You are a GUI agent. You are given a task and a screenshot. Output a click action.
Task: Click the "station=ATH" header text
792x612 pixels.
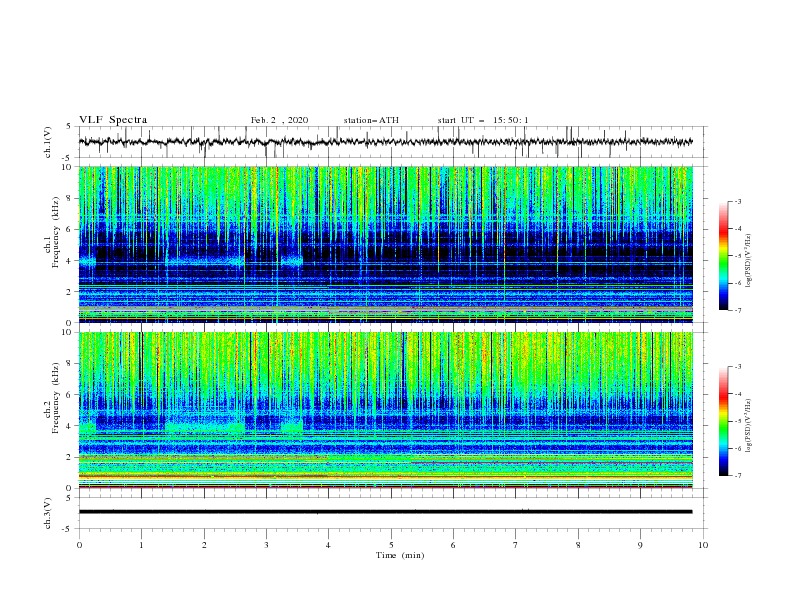pyautogui.click(x=371, y=120)
